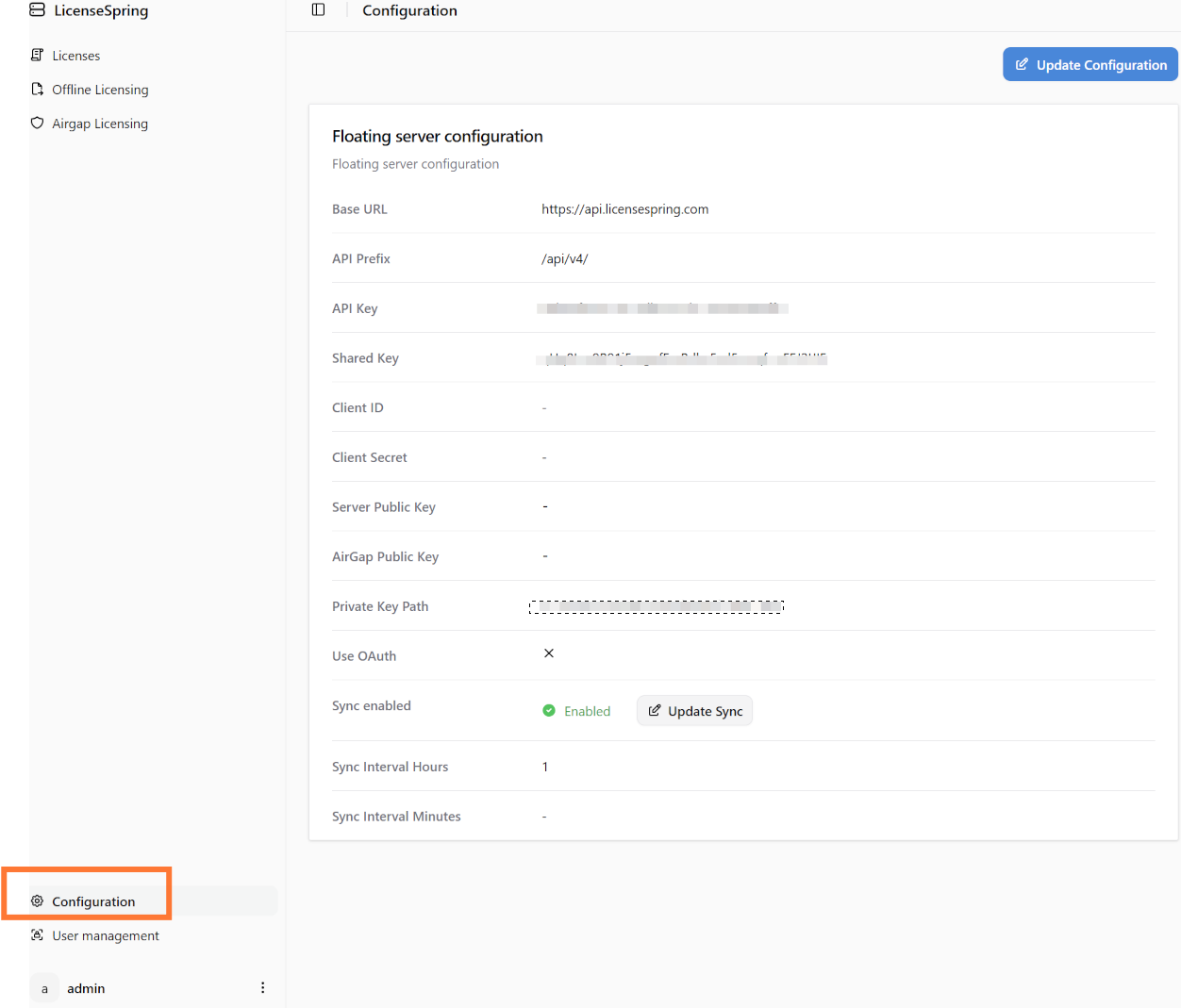Click the LicenseSpring logo icon
The height and width of the screenshot is (1008, 1181).
[38, 10]
